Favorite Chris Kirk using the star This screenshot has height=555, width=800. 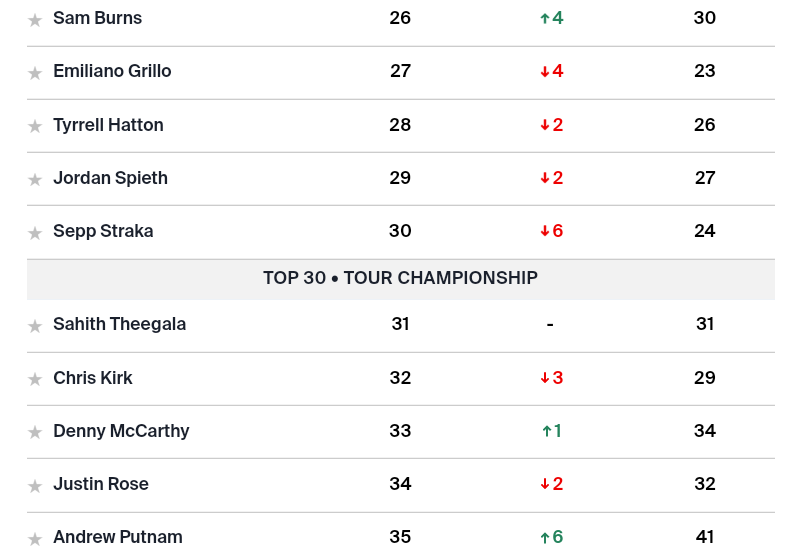[x=35, y=379]
